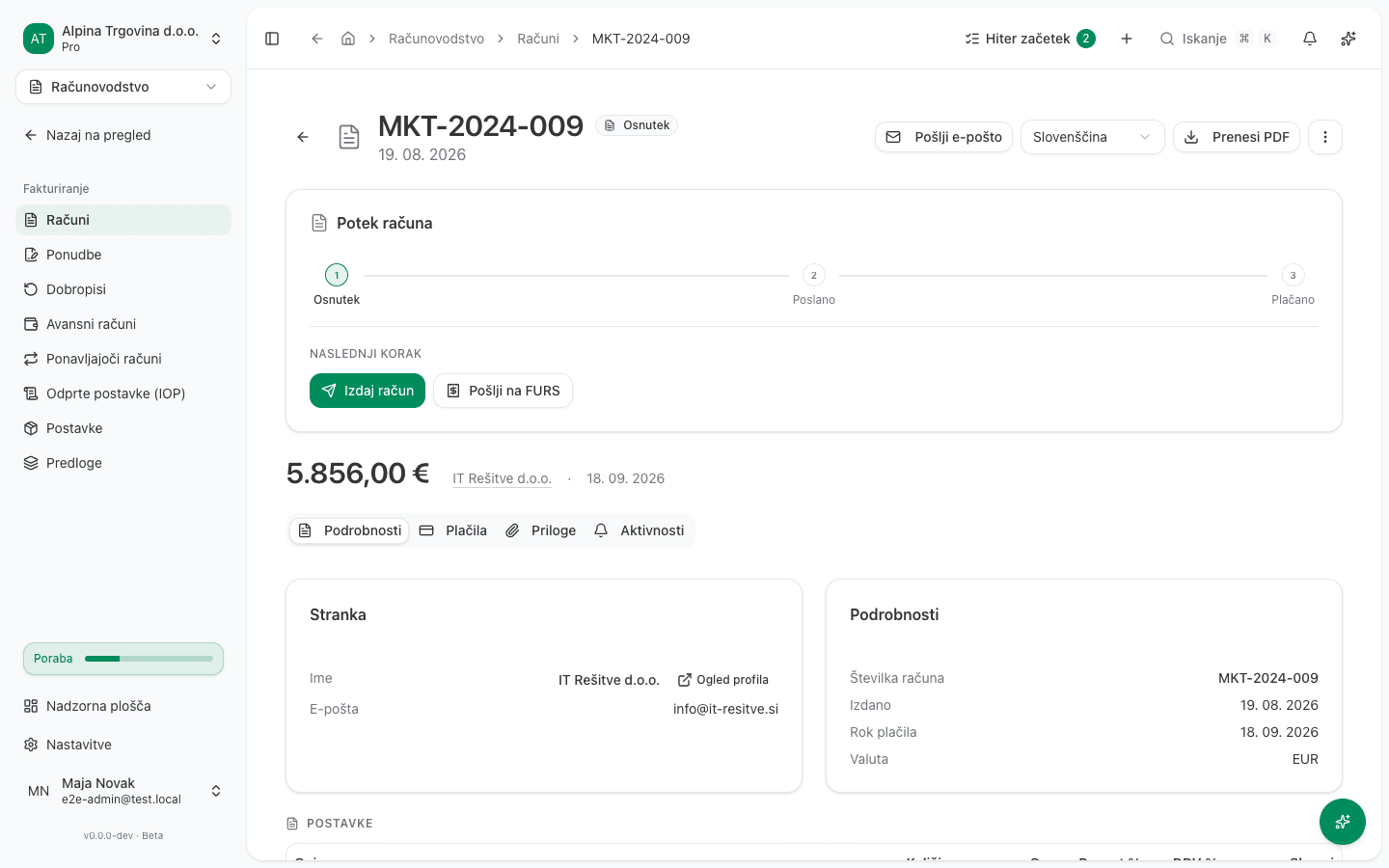Open the IT Rešitve d.o.o. link beside the total
This screenshot has width=1389, height=868.
(x=502, y=478)
